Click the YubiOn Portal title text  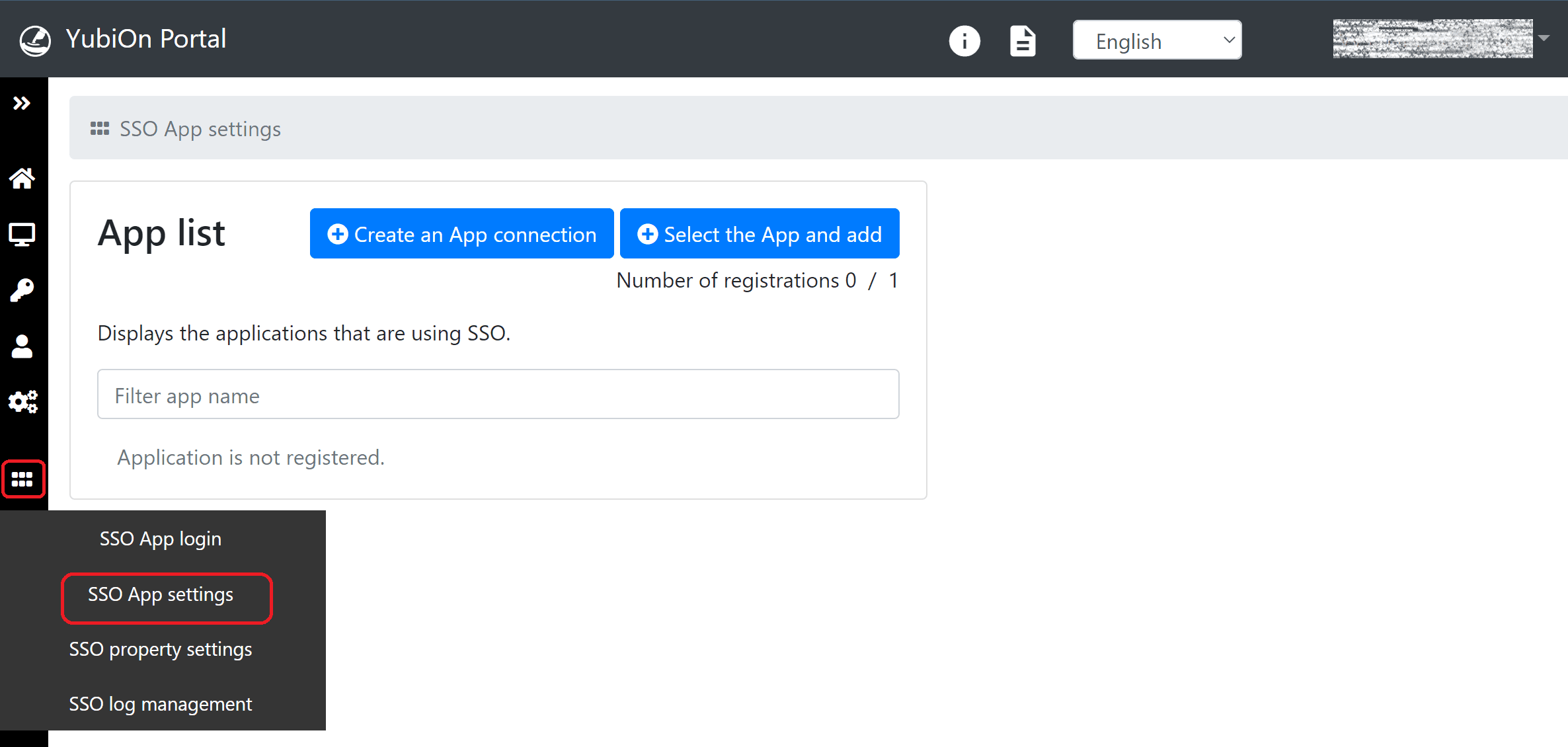point(146,39)
